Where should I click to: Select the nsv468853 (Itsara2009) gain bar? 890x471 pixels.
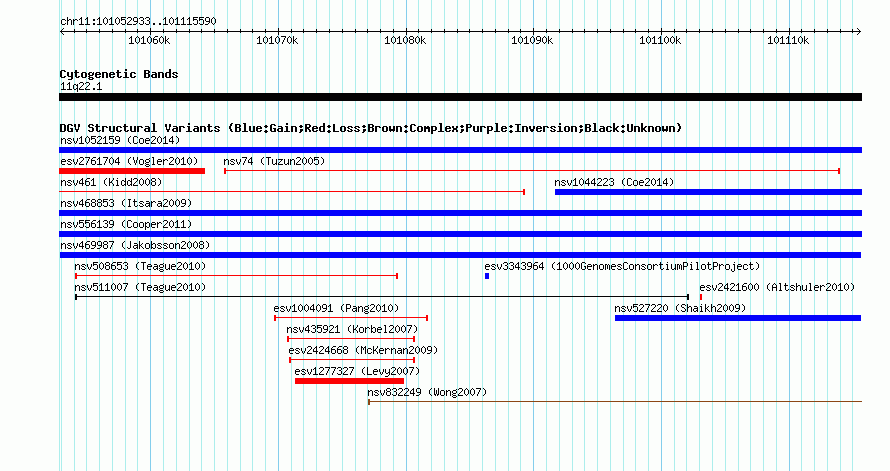[460, 213]
